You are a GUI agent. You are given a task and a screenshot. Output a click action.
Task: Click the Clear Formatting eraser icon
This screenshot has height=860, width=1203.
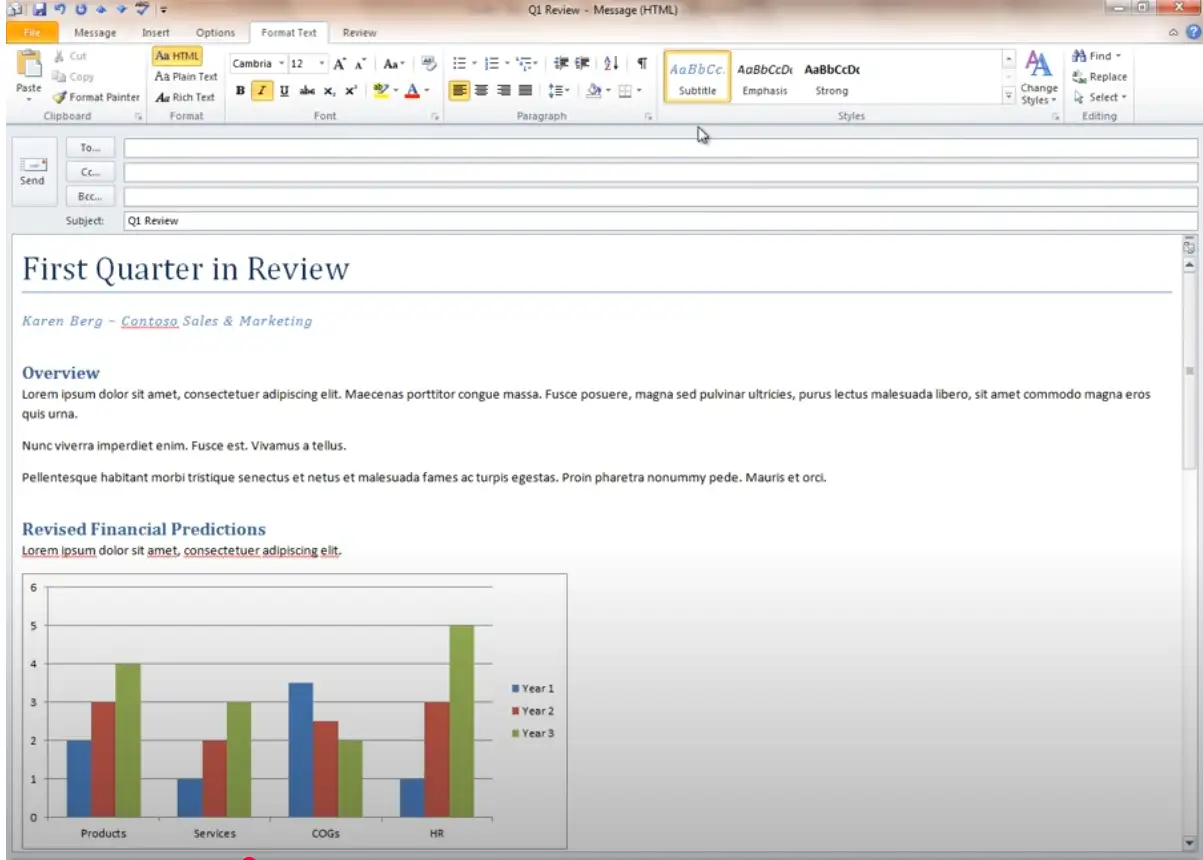tap(429, 63)
